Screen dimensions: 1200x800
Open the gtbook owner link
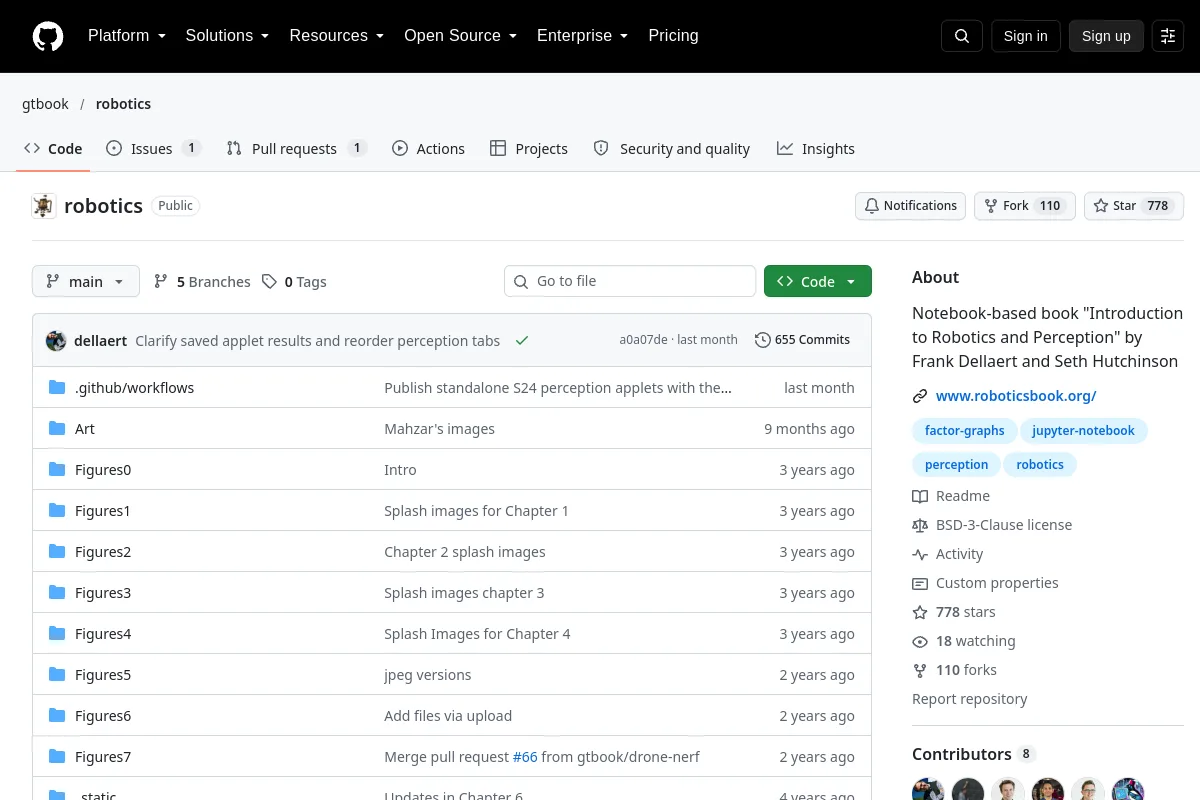pyautogui.click(x=45, y=104)
